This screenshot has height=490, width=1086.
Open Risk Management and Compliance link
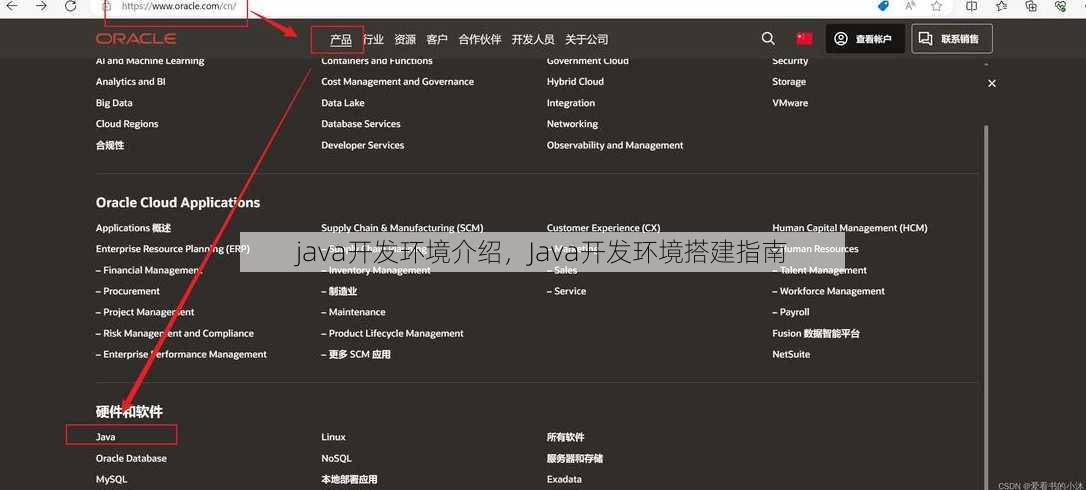tap(175, 333)
